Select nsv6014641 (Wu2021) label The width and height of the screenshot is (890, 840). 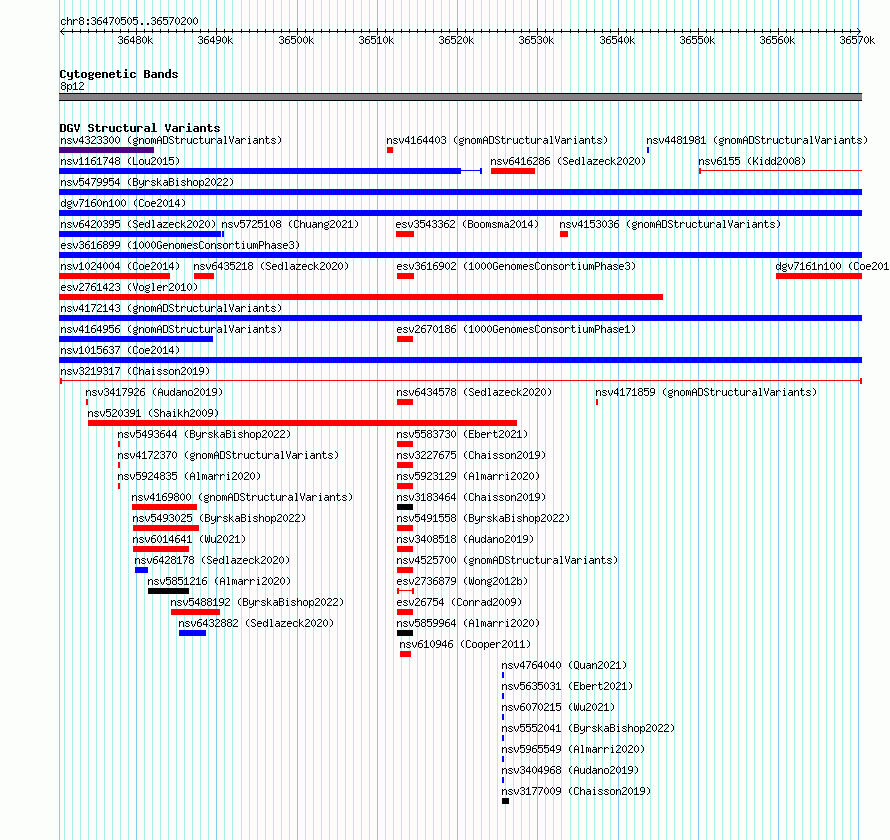[x=189, y=539]
